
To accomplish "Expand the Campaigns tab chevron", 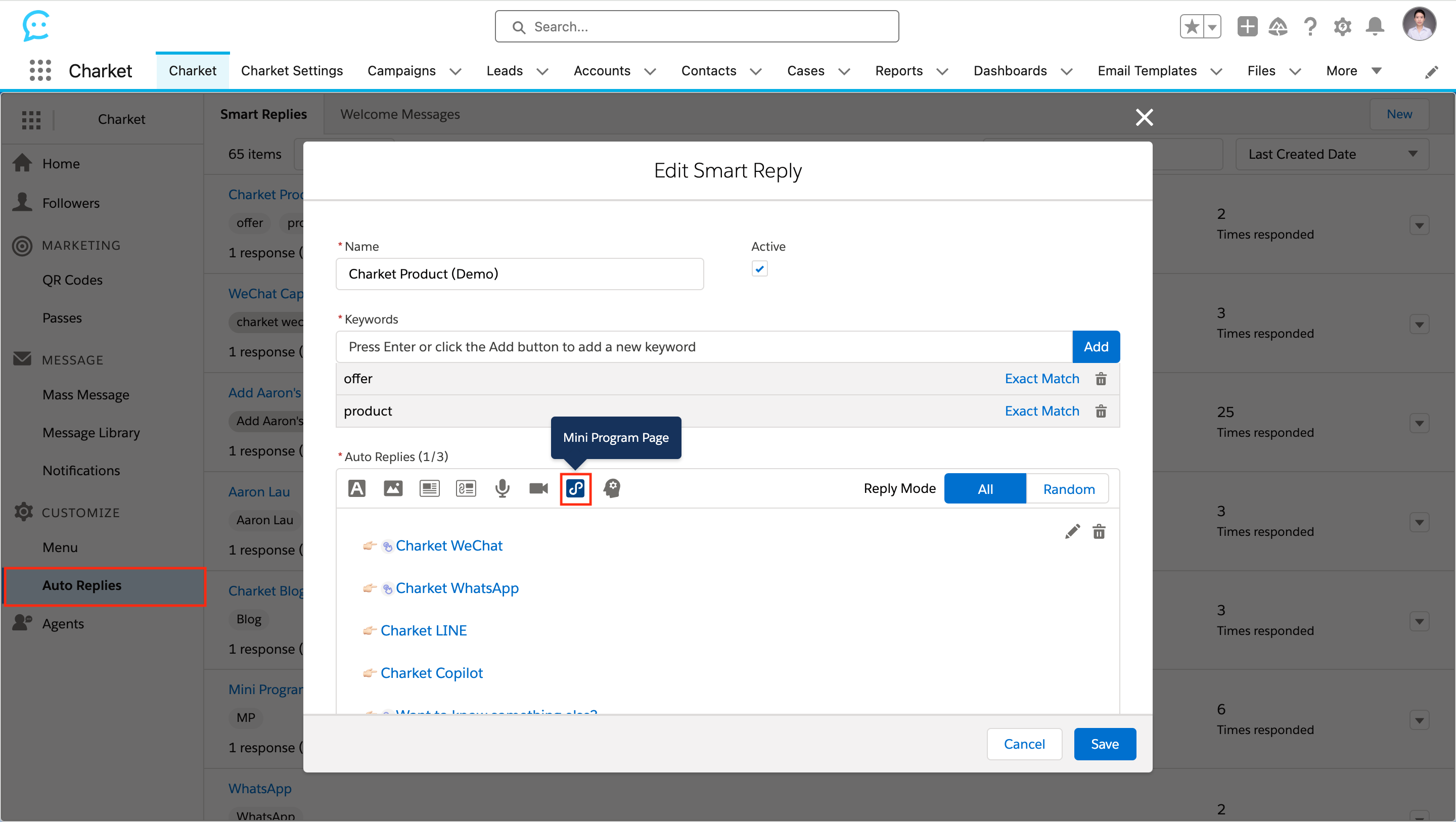I will 456,71.
